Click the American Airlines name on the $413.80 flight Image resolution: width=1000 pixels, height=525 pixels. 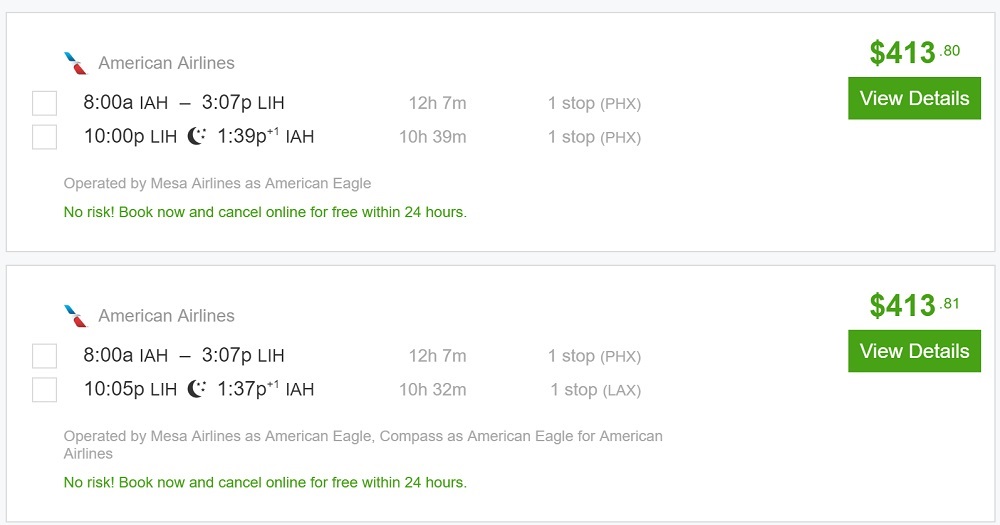pos(166,63)
